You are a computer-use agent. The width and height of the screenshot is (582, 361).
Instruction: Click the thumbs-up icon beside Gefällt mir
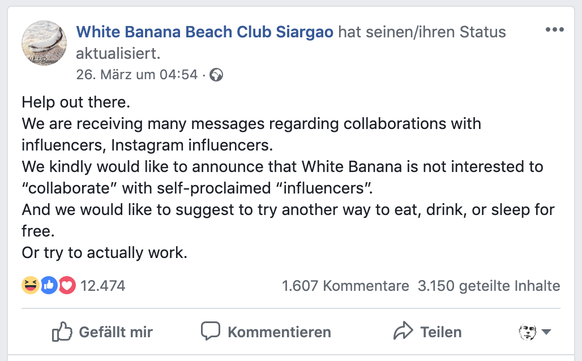(x=62, y=331)
